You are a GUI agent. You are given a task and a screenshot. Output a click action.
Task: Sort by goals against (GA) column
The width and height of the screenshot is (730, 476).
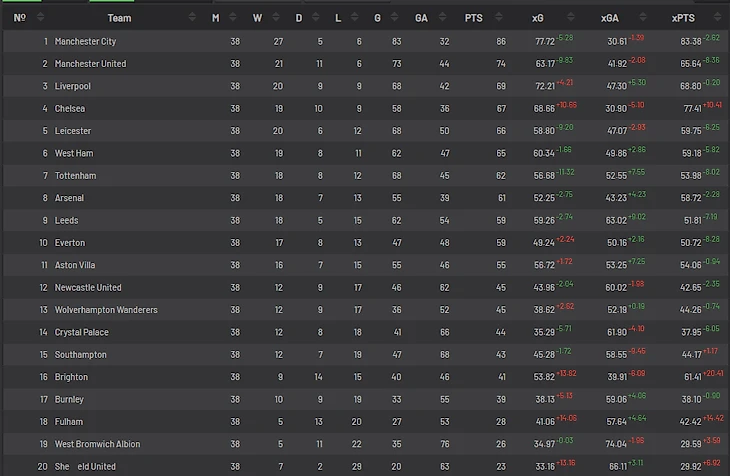[421, 18]
